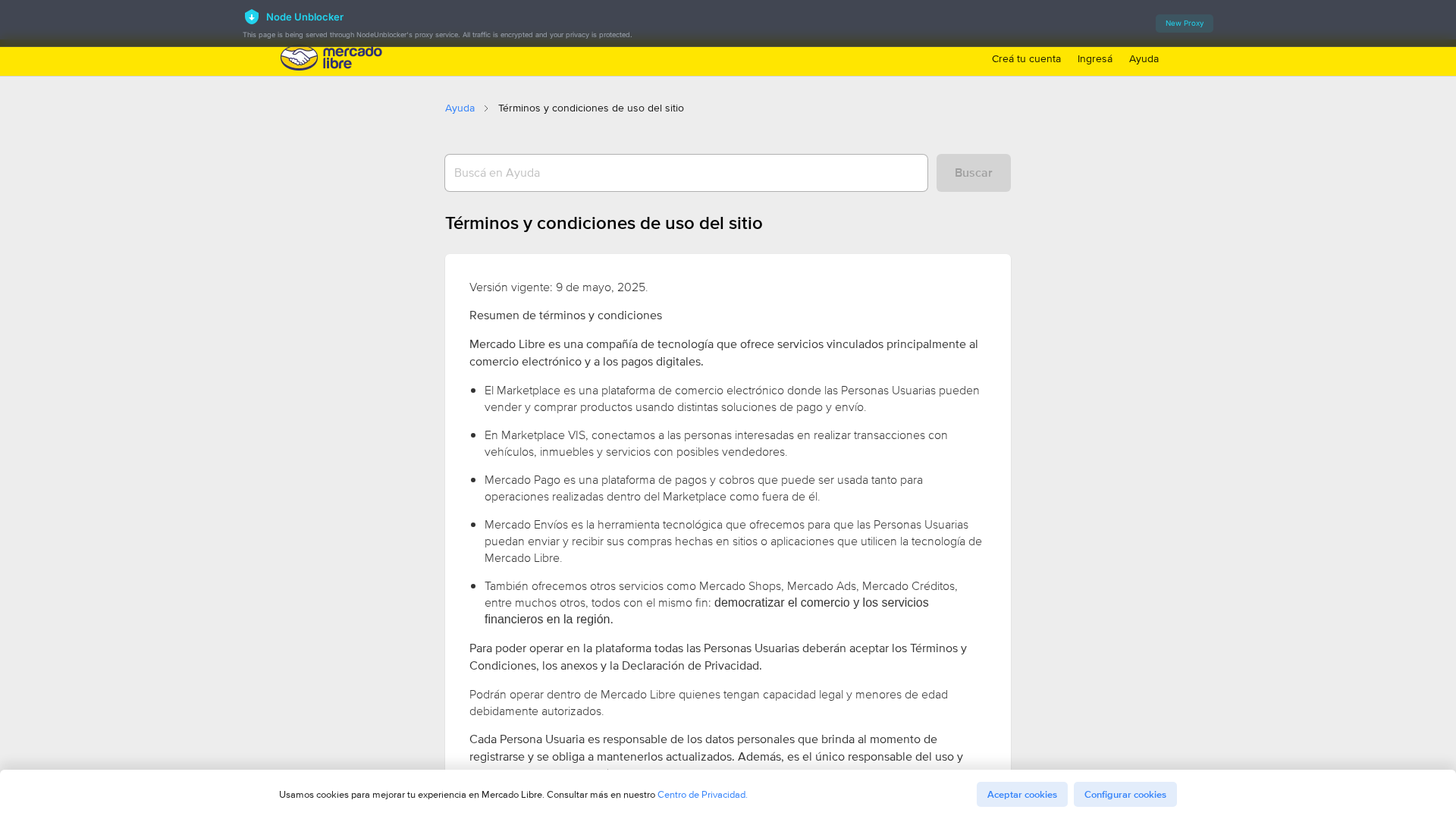
Task: Click the bullet starting Mercado Pago es una plataforma
Action: pos(704,488)
